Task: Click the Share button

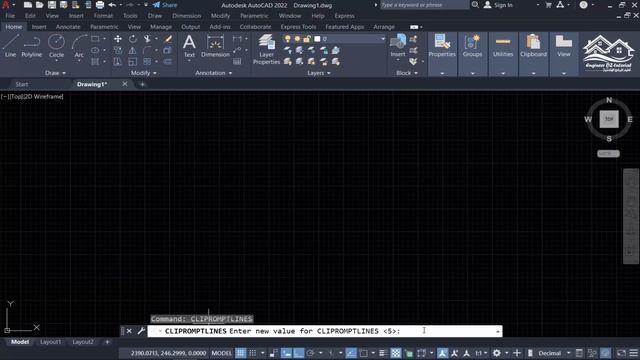Action: point(165,5)
